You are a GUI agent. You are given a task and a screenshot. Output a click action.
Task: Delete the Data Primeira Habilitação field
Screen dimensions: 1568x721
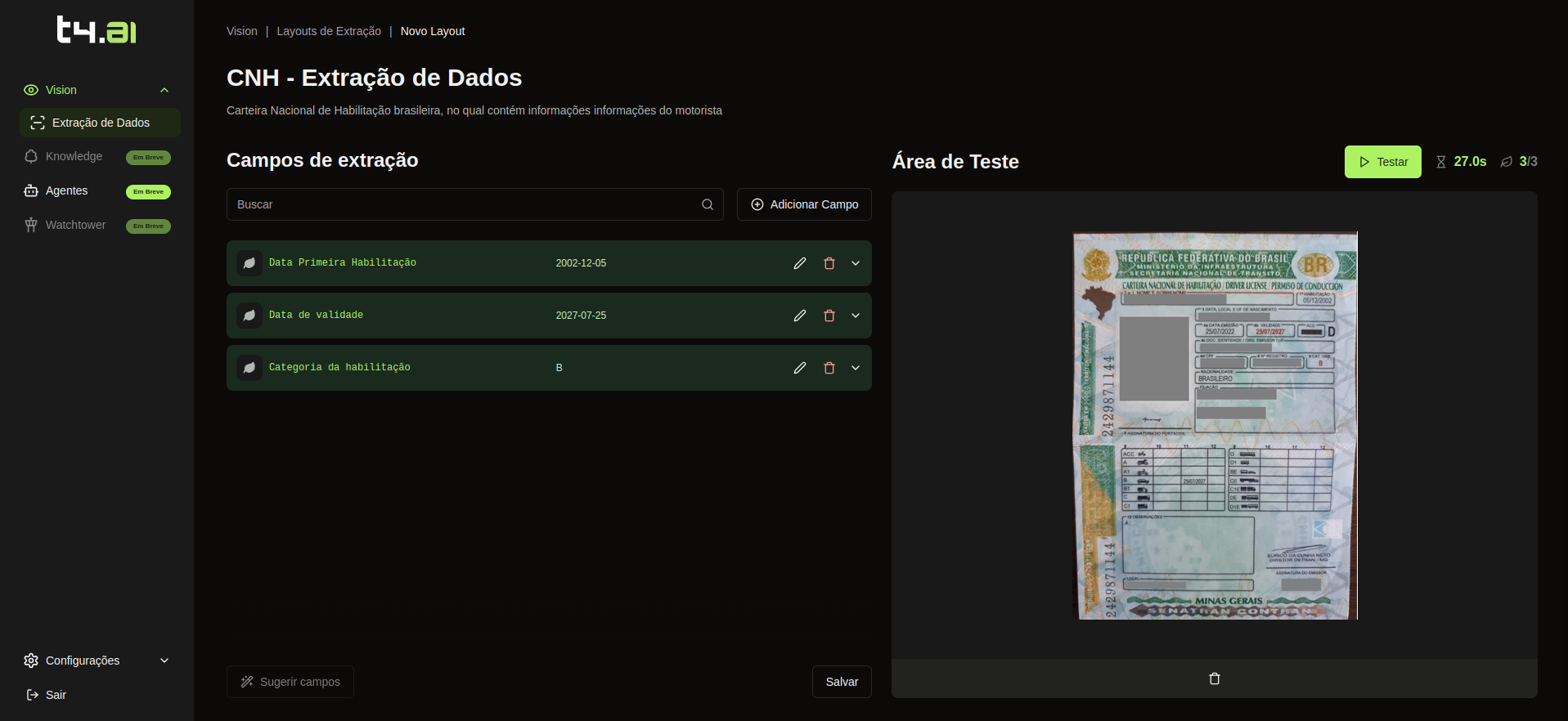[x=829, y=263]
